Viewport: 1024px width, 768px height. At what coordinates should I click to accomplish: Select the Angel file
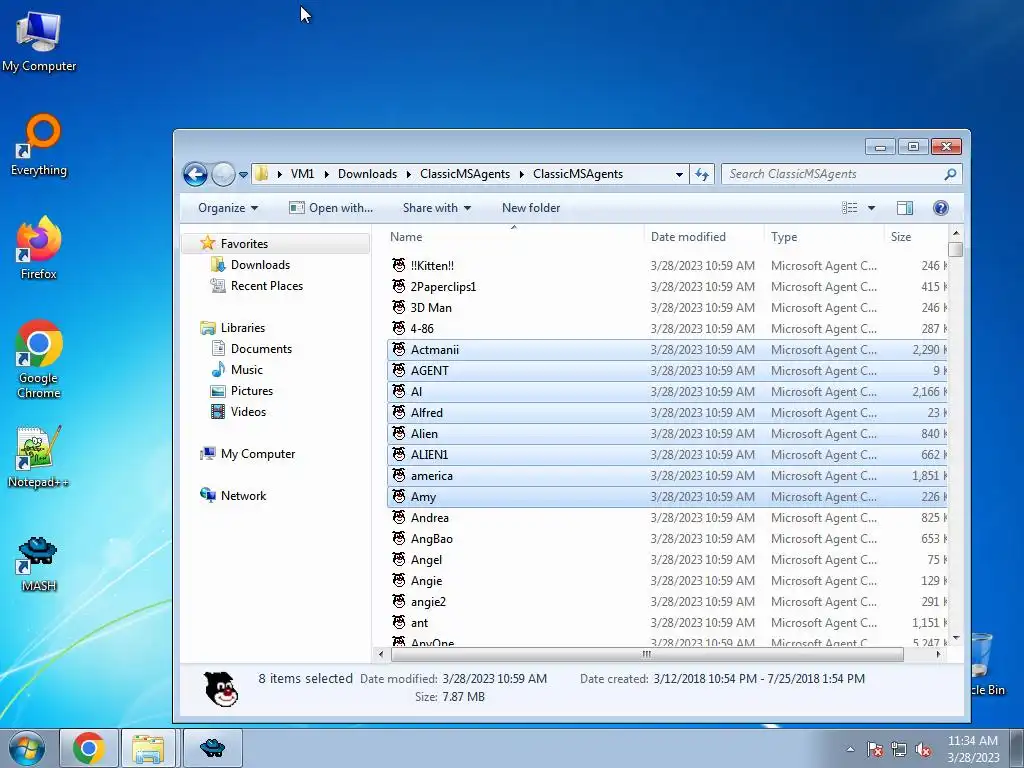[x=667, y=560]
